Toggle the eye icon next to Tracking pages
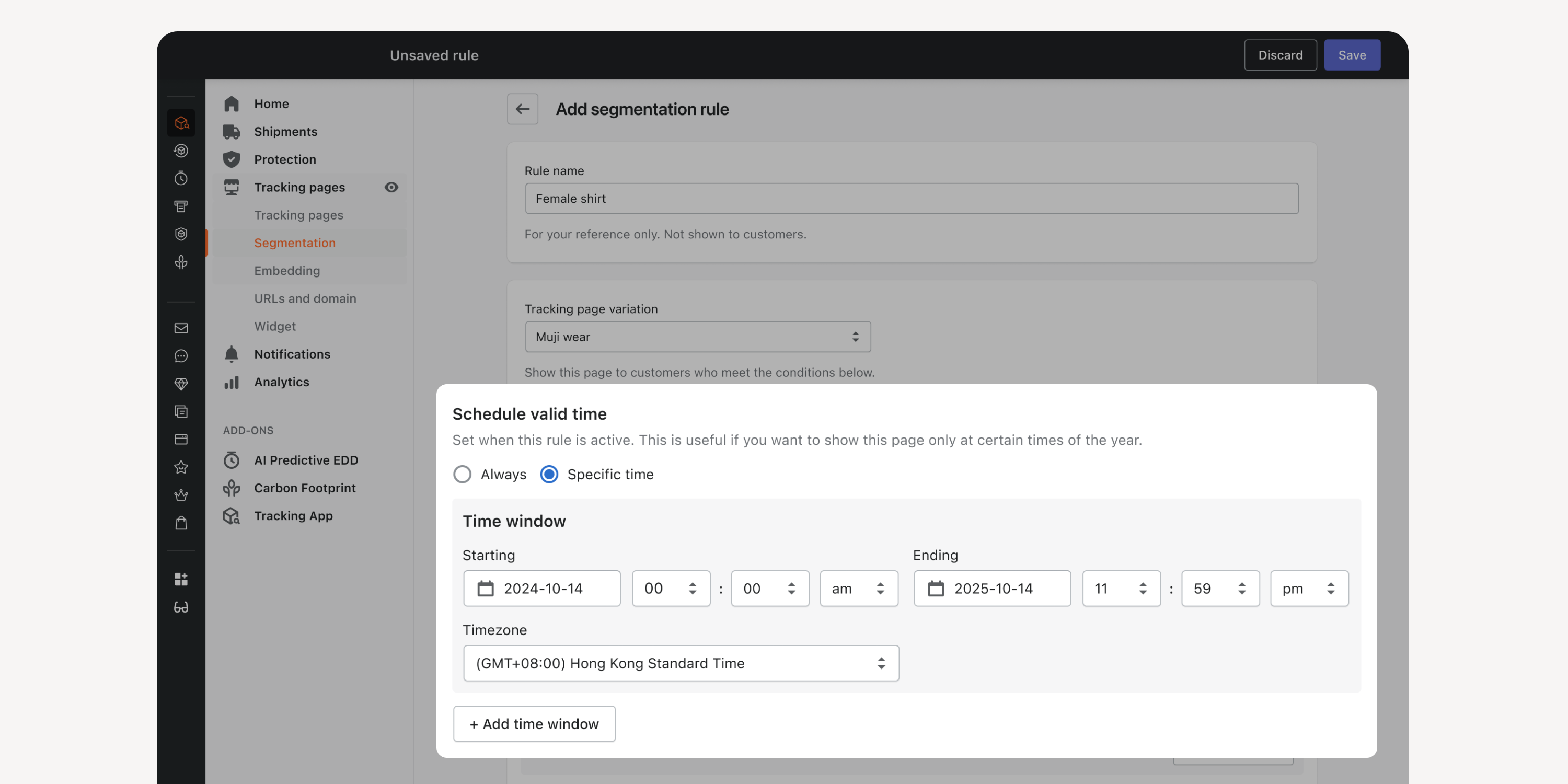 391,187
